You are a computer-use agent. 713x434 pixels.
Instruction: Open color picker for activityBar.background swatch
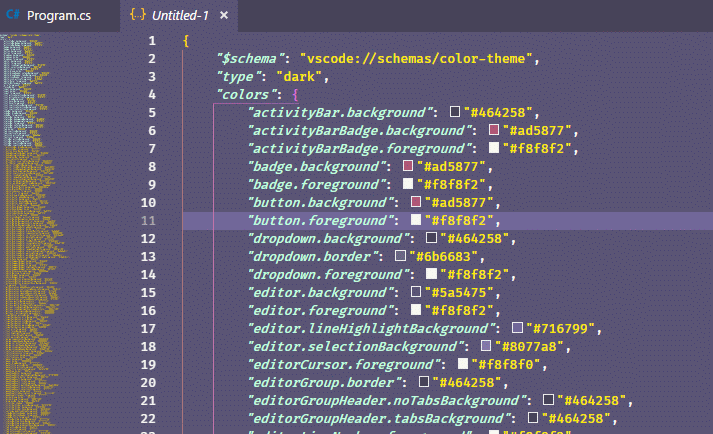tap(454, 113)
